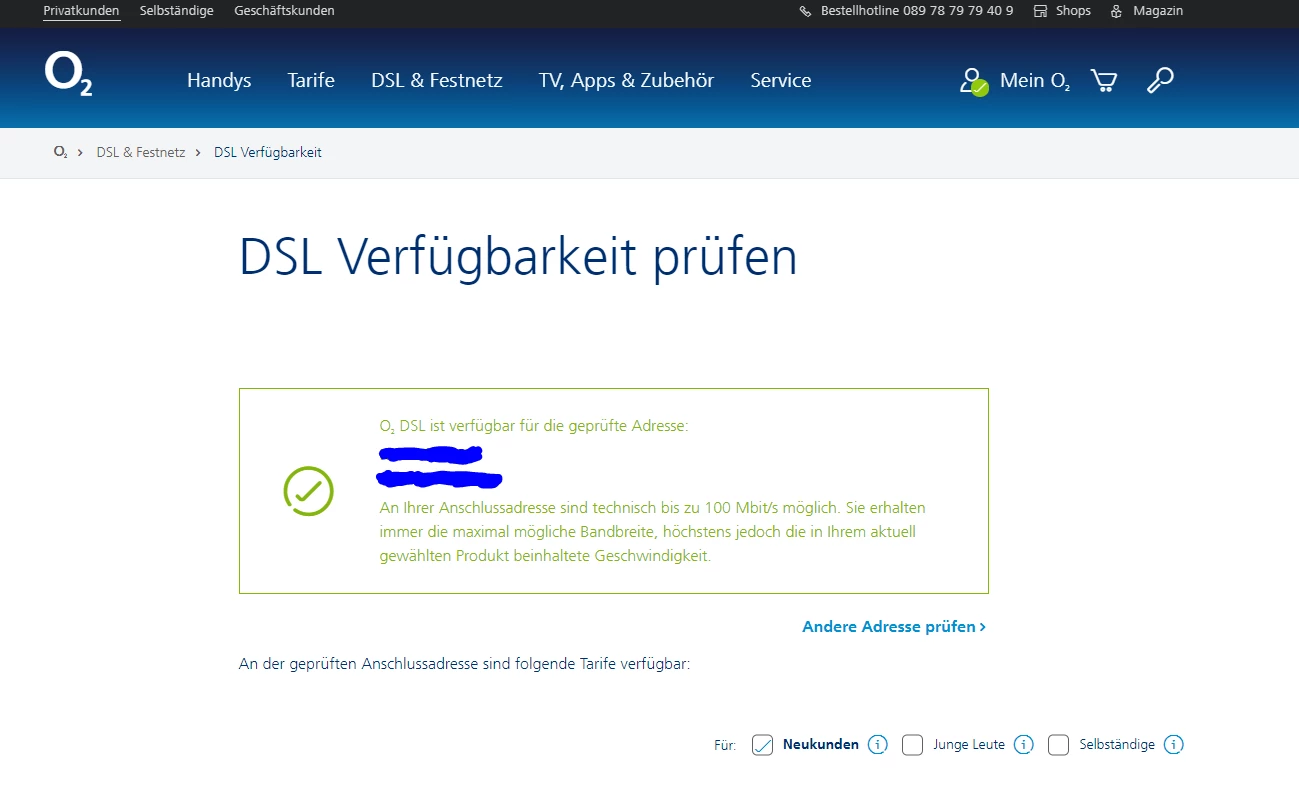Viewport: 1299px width, 798px height.
Task: Show info icon for Junge Leute
Action: point(1024,745)
